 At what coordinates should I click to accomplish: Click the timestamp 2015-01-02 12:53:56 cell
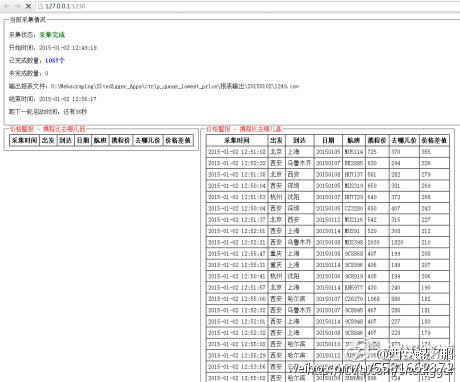click(237, 367)
